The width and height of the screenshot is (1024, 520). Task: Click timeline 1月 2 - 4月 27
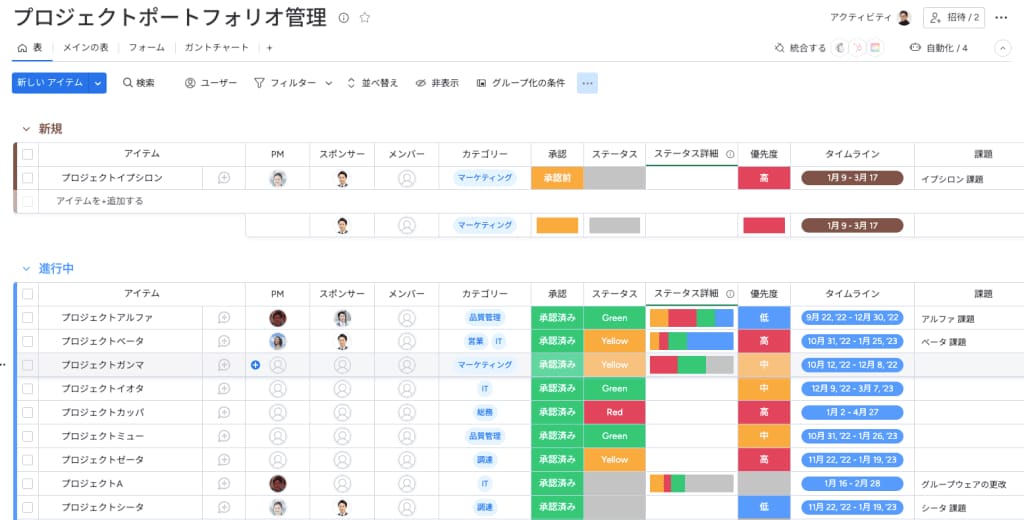pos(852,412)
